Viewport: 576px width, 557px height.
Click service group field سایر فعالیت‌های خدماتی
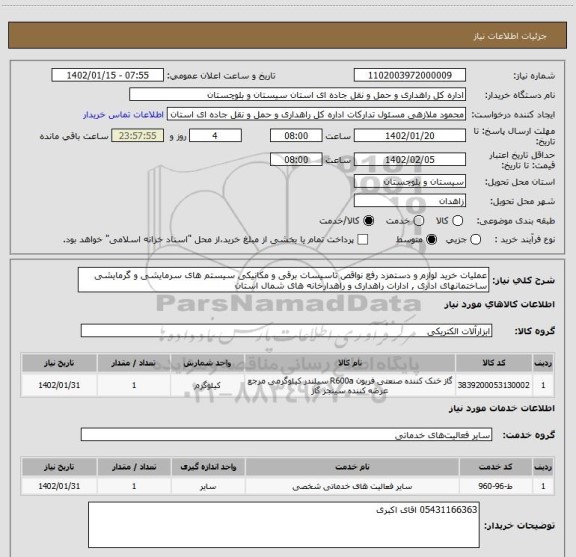(286, 435)
